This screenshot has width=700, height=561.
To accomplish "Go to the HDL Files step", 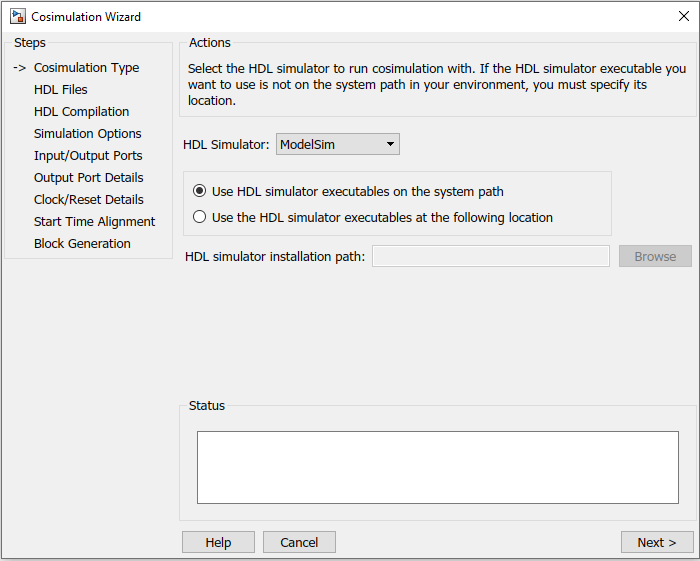I will 61,90.
